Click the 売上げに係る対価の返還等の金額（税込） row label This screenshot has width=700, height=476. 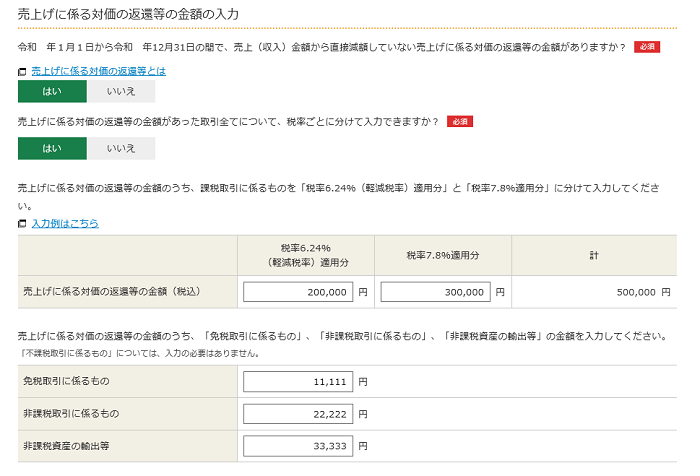pyautogui.click(x=112, y=292)
